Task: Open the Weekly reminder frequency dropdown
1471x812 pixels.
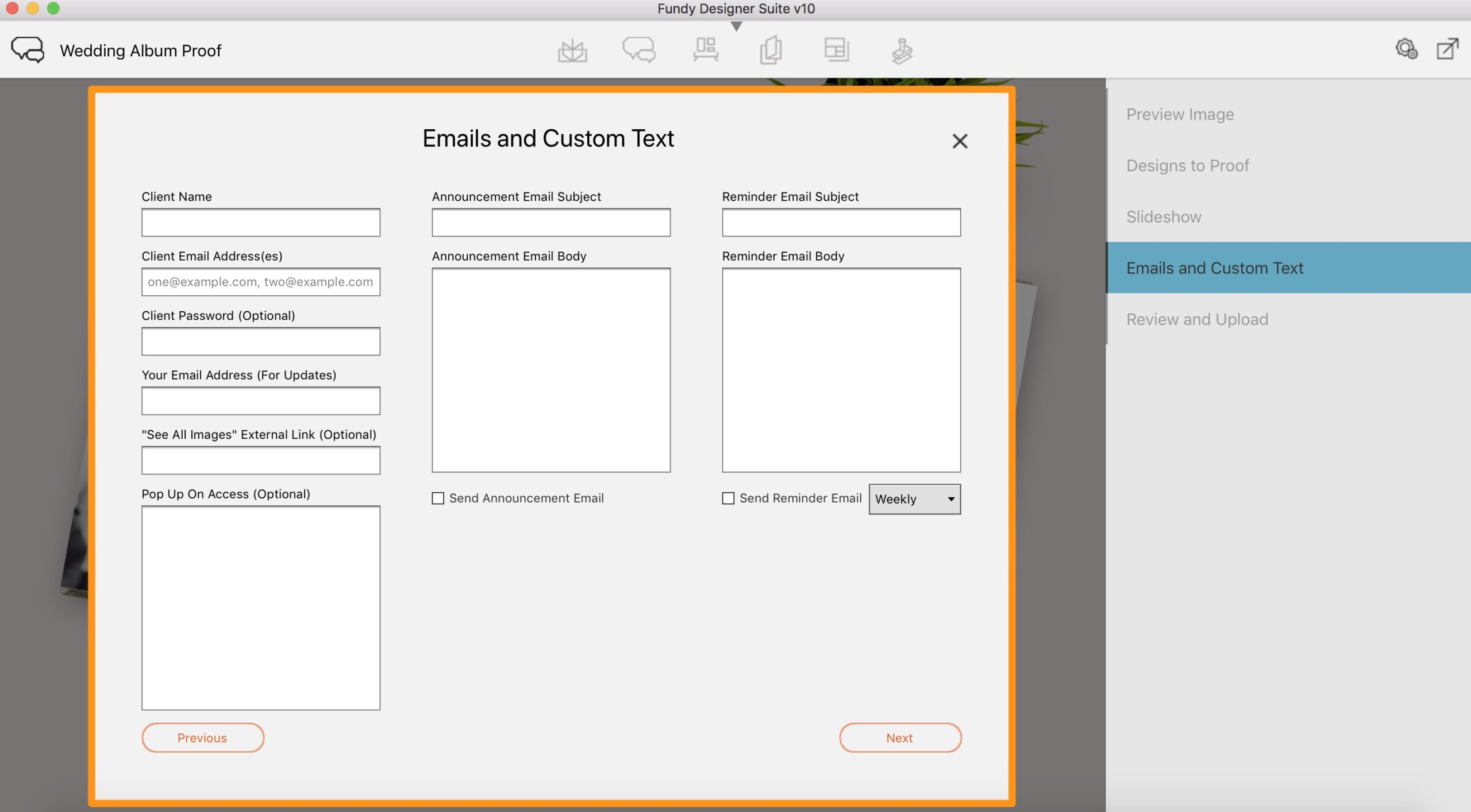Action: click(x=914, y=499)
